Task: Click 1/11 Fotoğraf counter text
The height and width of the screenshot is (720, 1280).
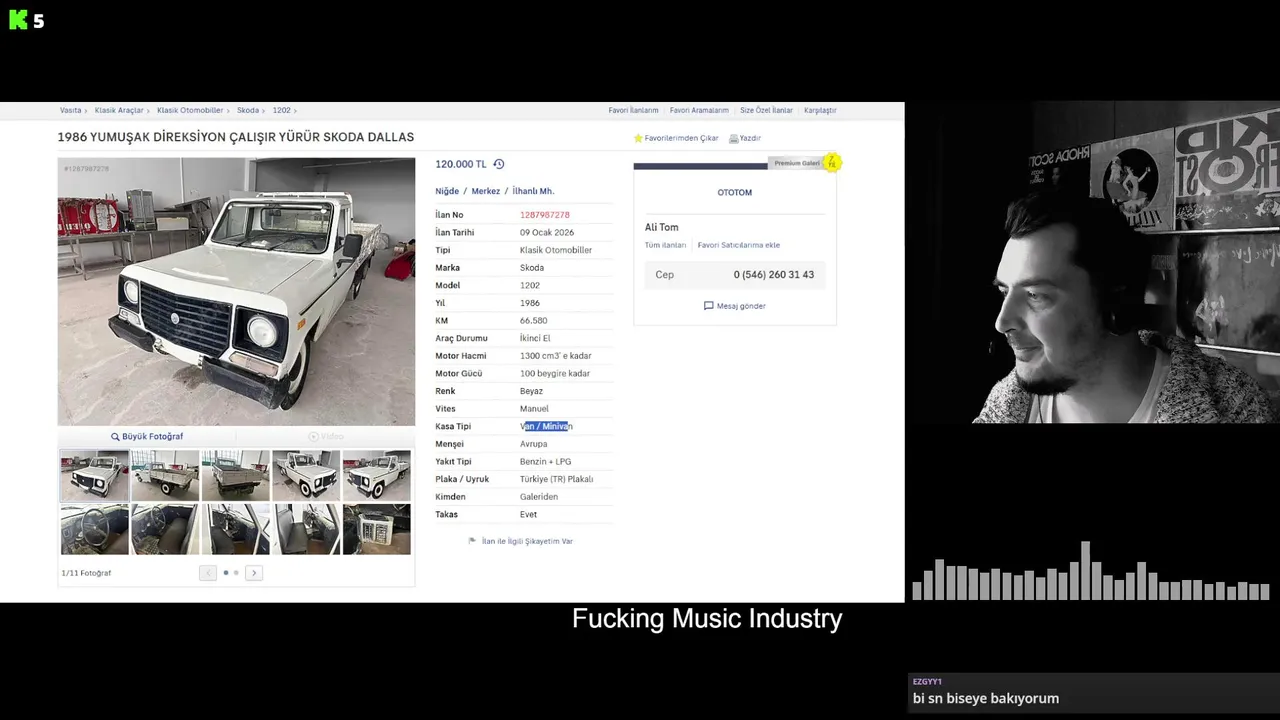Action: point(86,573)
